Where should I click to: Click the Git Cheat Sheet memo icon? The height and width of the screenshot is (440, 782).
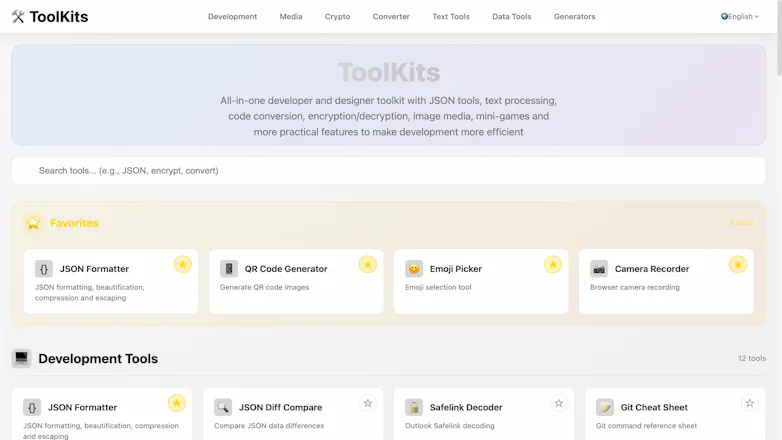[x=605, y=407]
